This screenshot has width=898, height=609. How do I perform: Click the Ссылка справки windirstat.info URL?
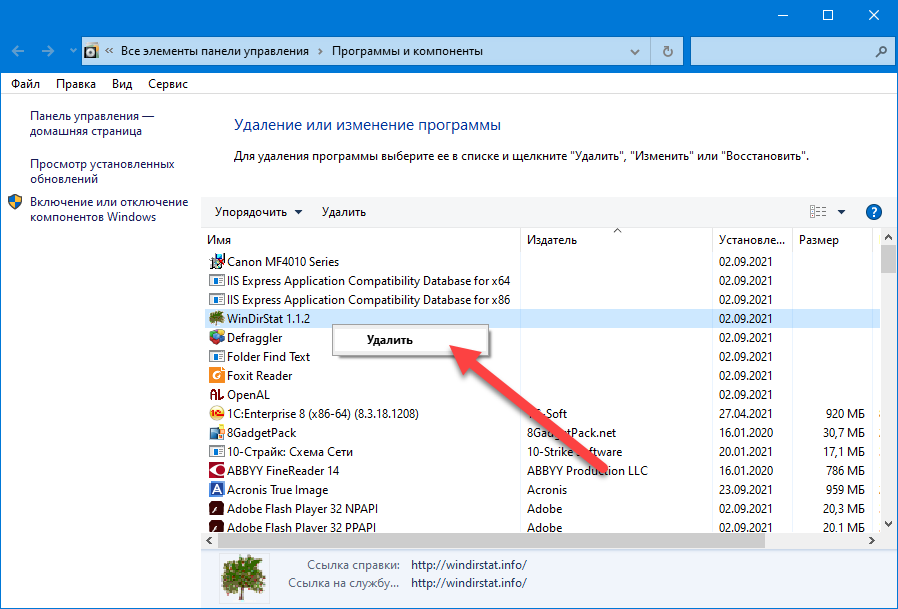coord(469,565)
